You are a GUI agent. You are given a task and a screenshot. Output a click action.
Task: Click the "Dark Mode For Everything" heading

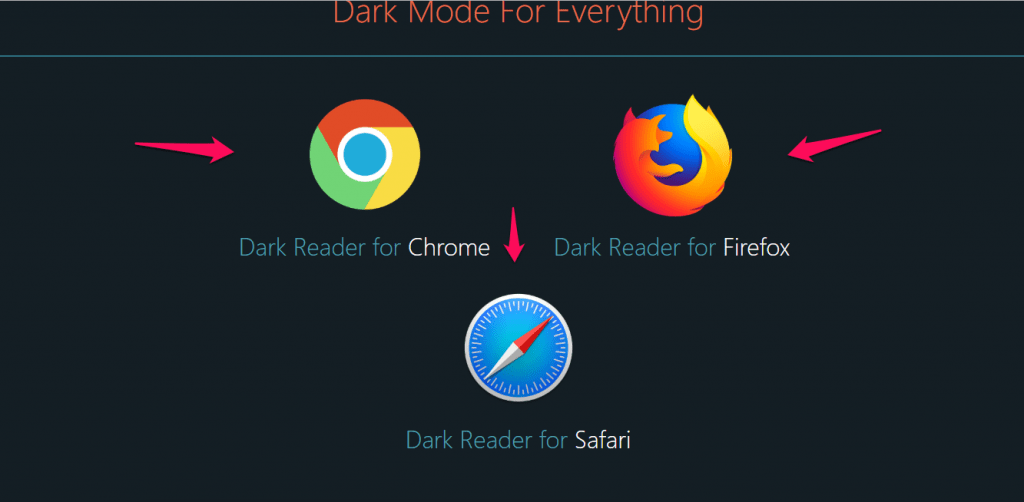(519, 13)
